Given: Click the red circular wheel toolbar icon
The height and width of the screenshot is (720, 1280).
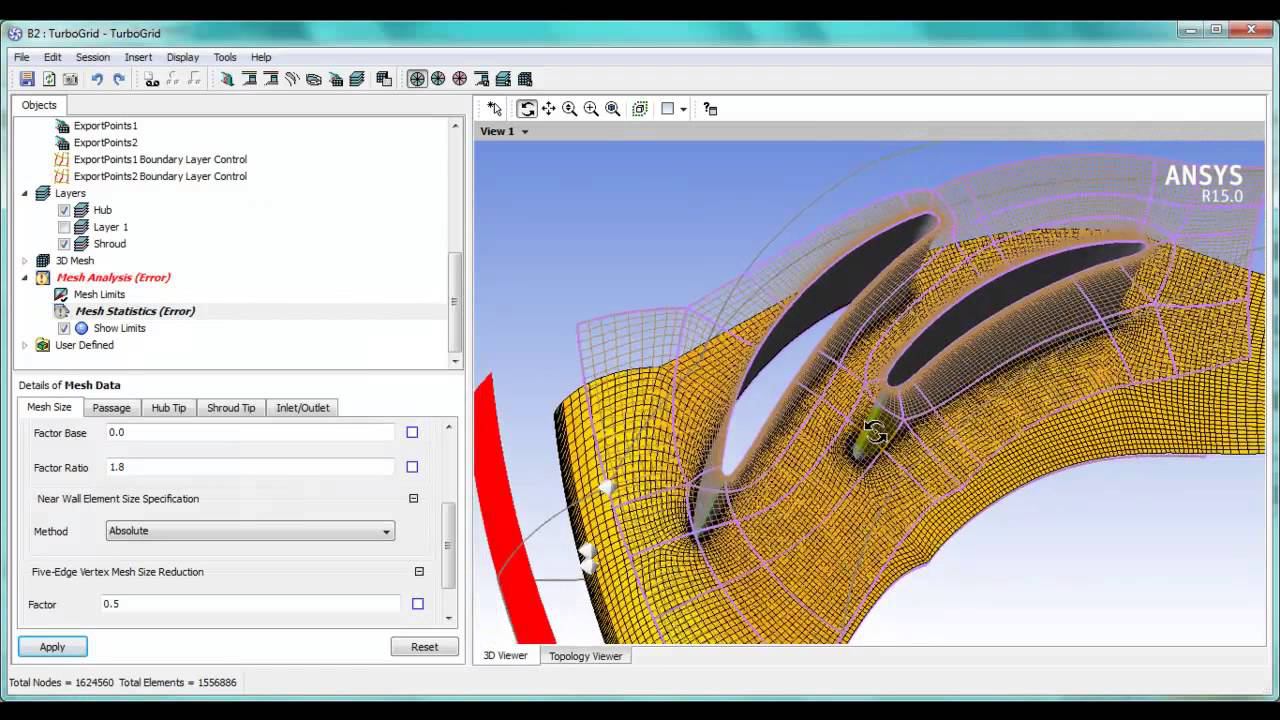Looking at the screenshot, I should click(x=460, y=79).
